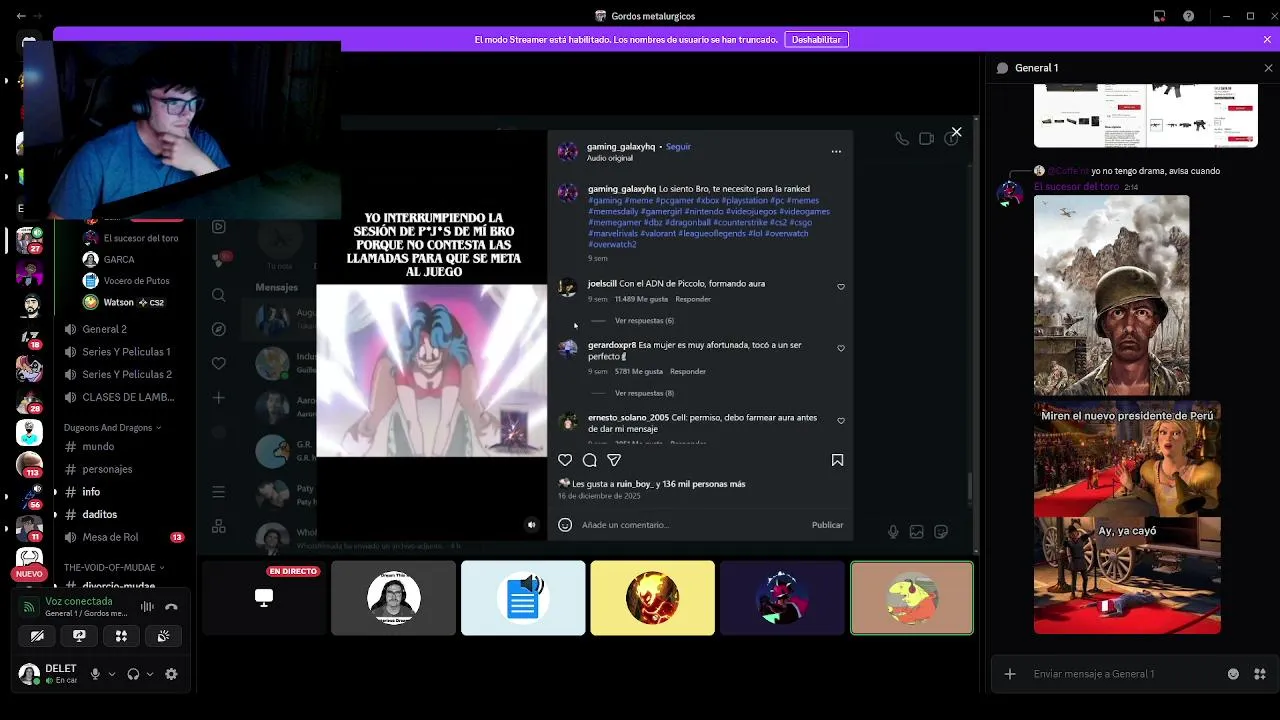Close the General 1 chat panel
The height and width of the screenshot is (720, 1280).
pyautogui.click(x=1268, y=68)
